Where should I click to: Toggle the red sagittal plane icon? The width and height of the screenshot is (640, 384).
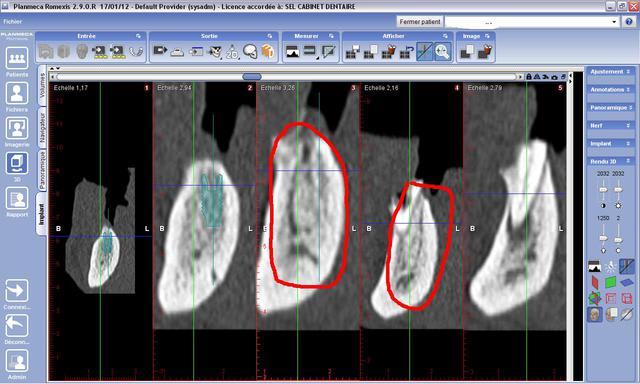[x=595, y=282]
